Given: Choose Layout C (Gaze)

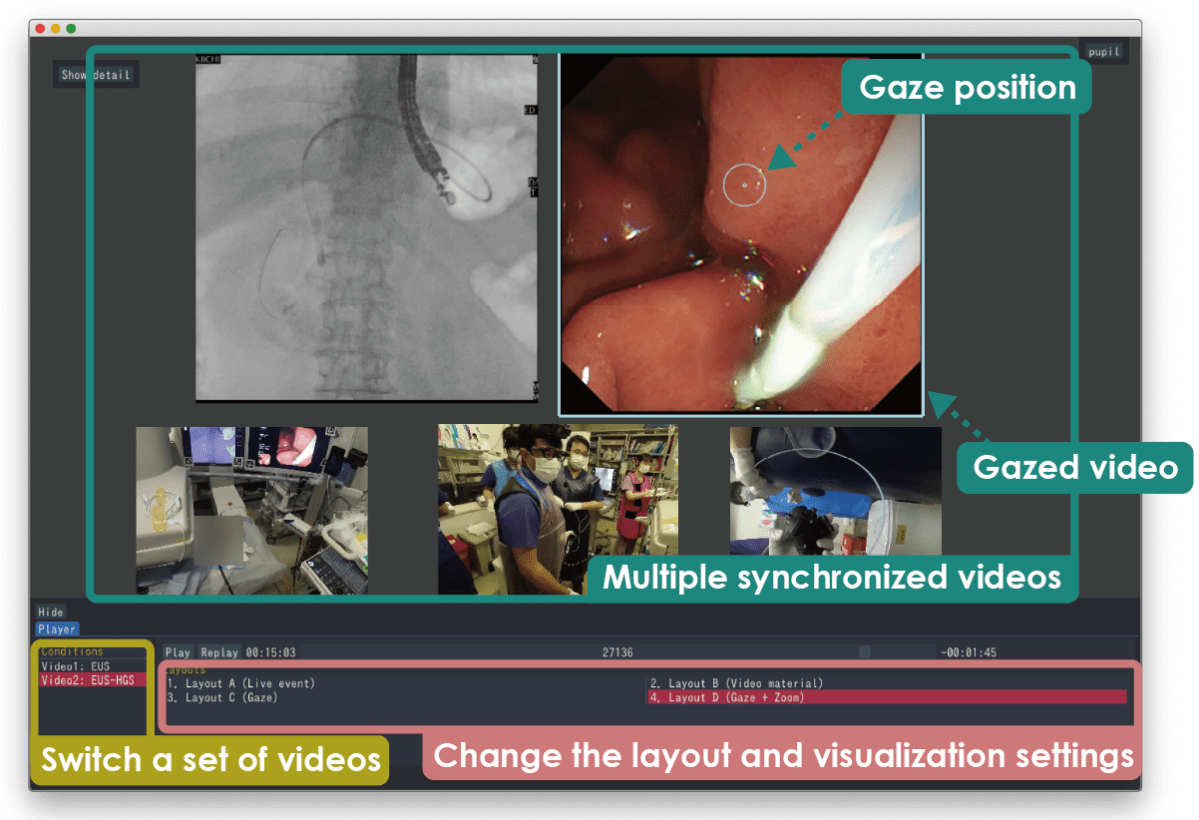Looking at the screenshot, I should (222, 698).
